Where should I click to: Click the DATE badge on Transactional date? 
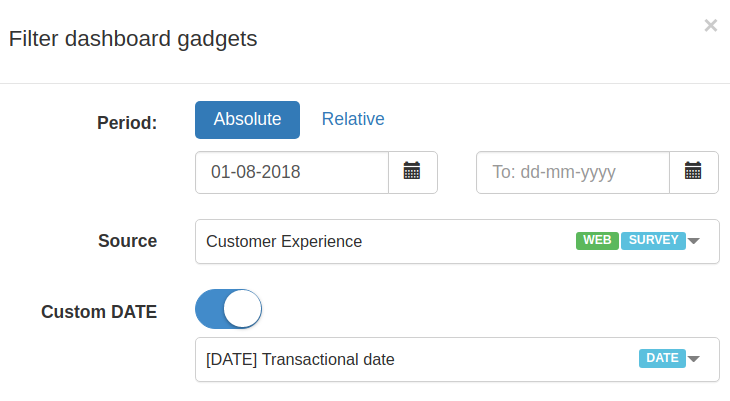tap(662, 358)
